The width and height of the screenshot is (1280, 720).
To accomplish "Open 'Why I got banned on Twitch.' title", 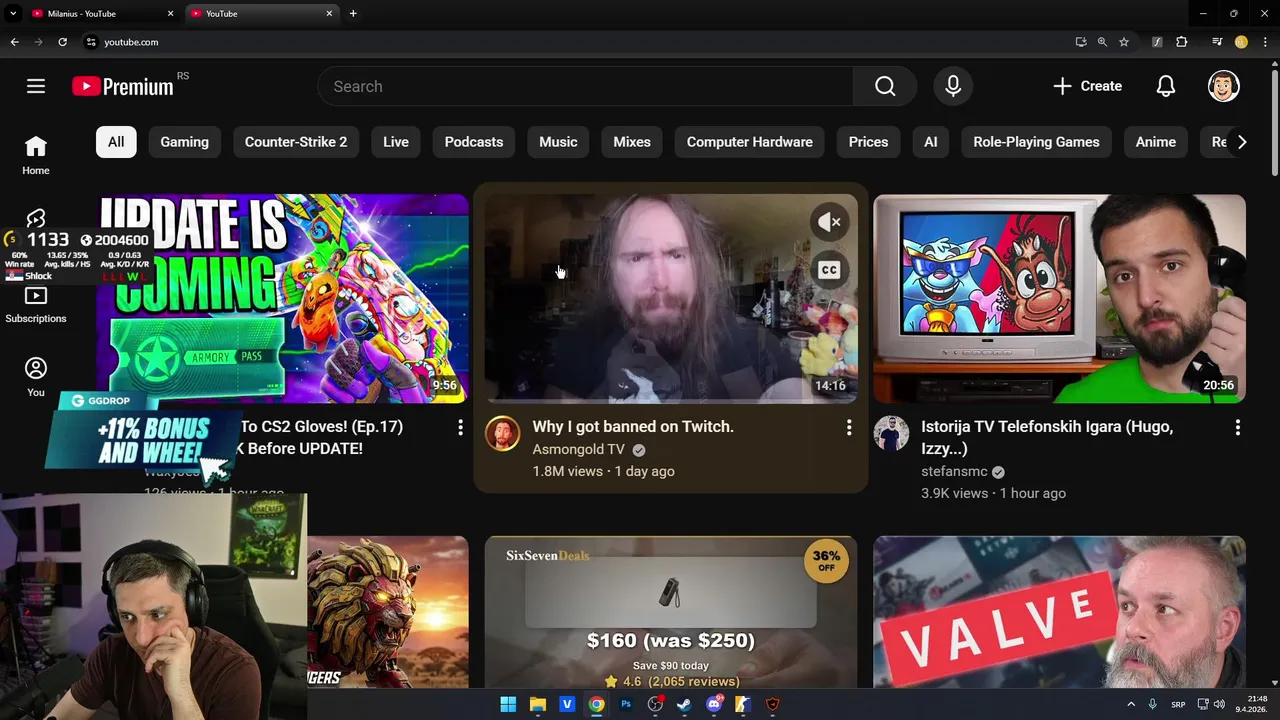I will tap(633, 426).
